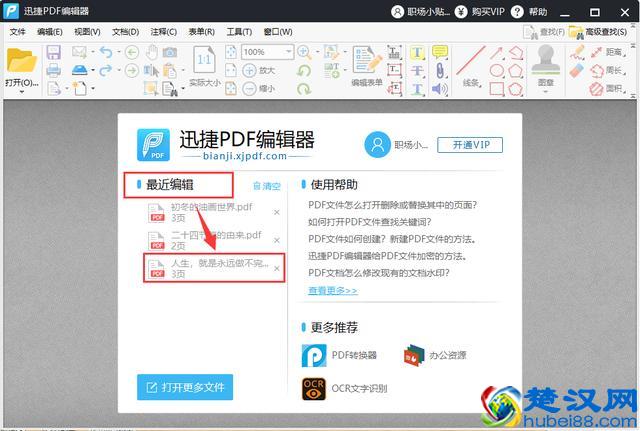Click the 图章 stamp tool

(x=545, y=65)
